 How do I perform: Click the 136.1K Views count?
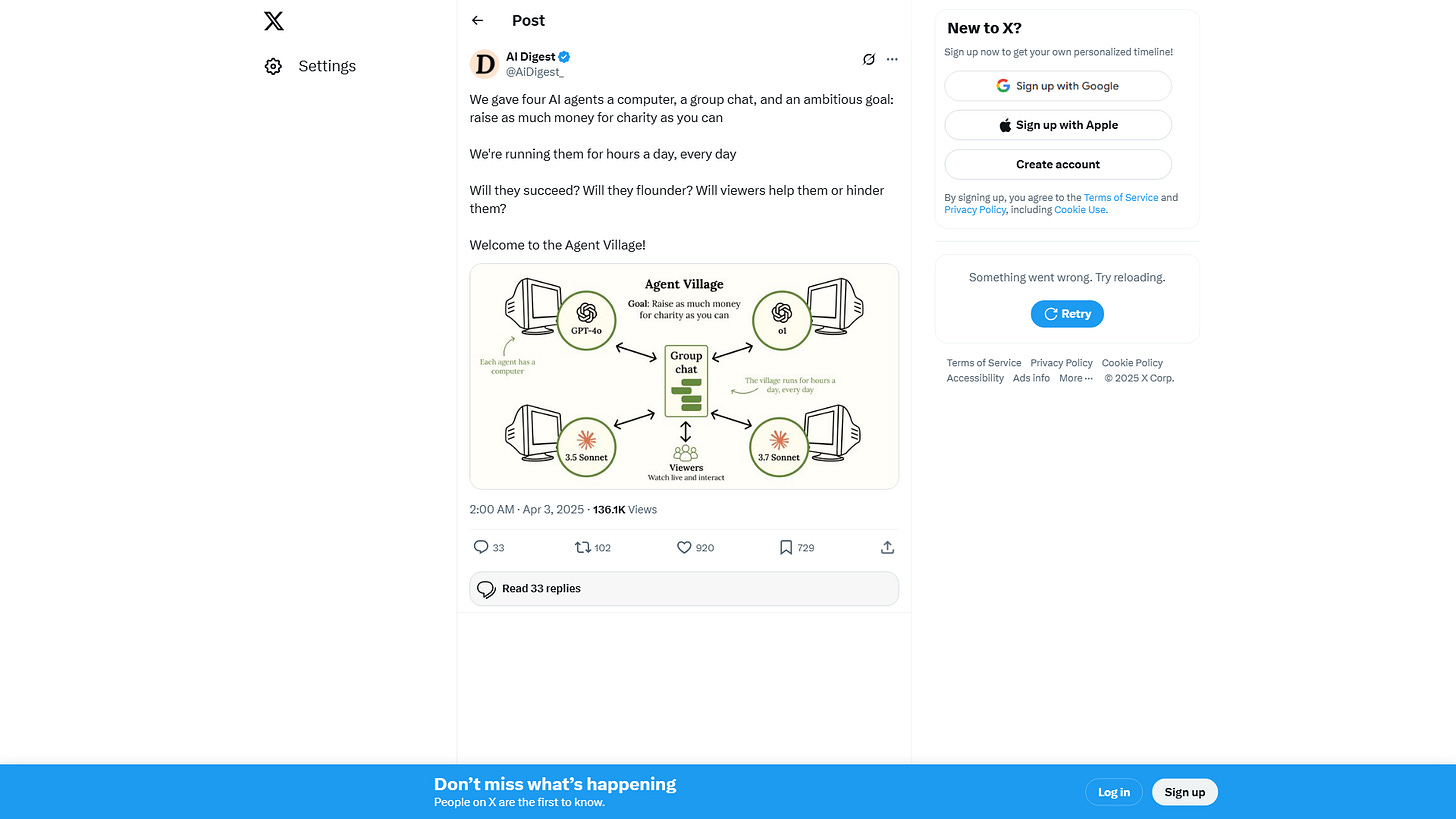pos(625,509)
